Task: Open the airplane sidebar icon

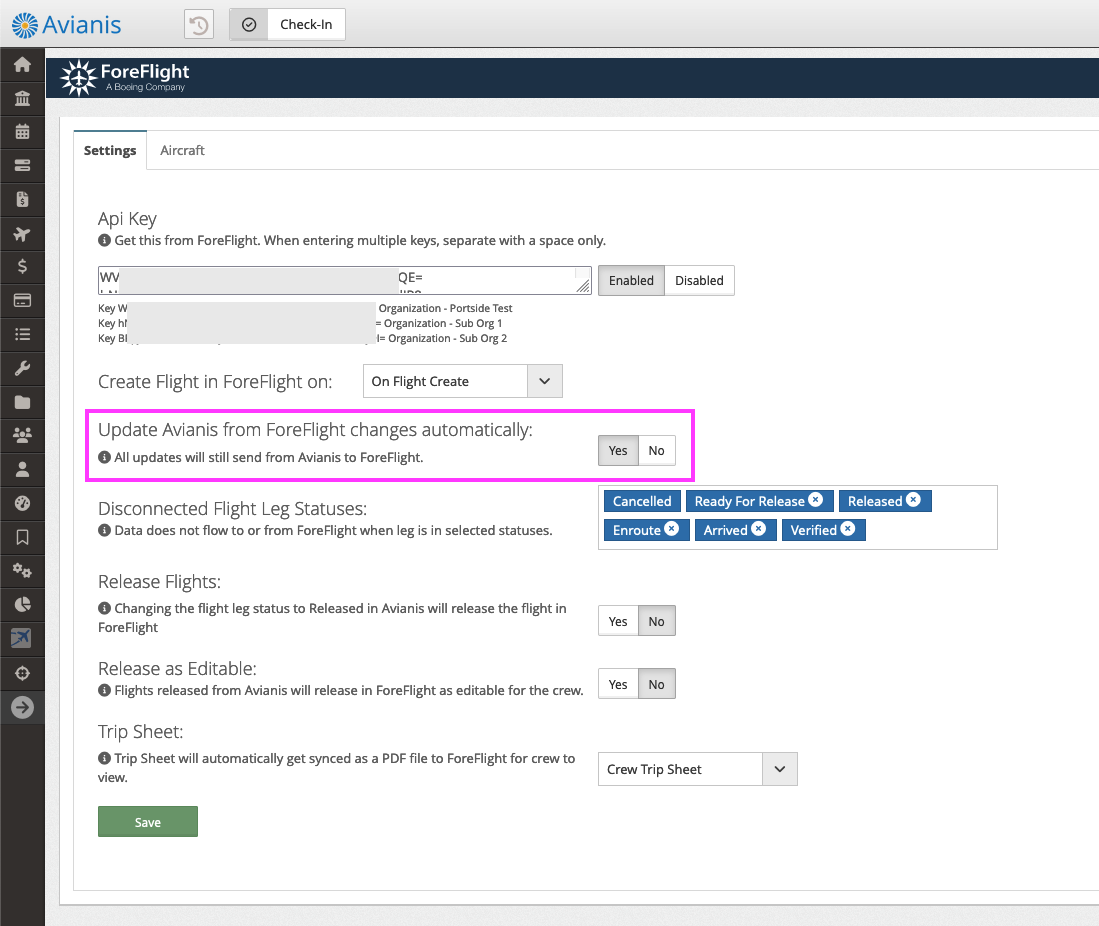Action: [x=22, y=233]
